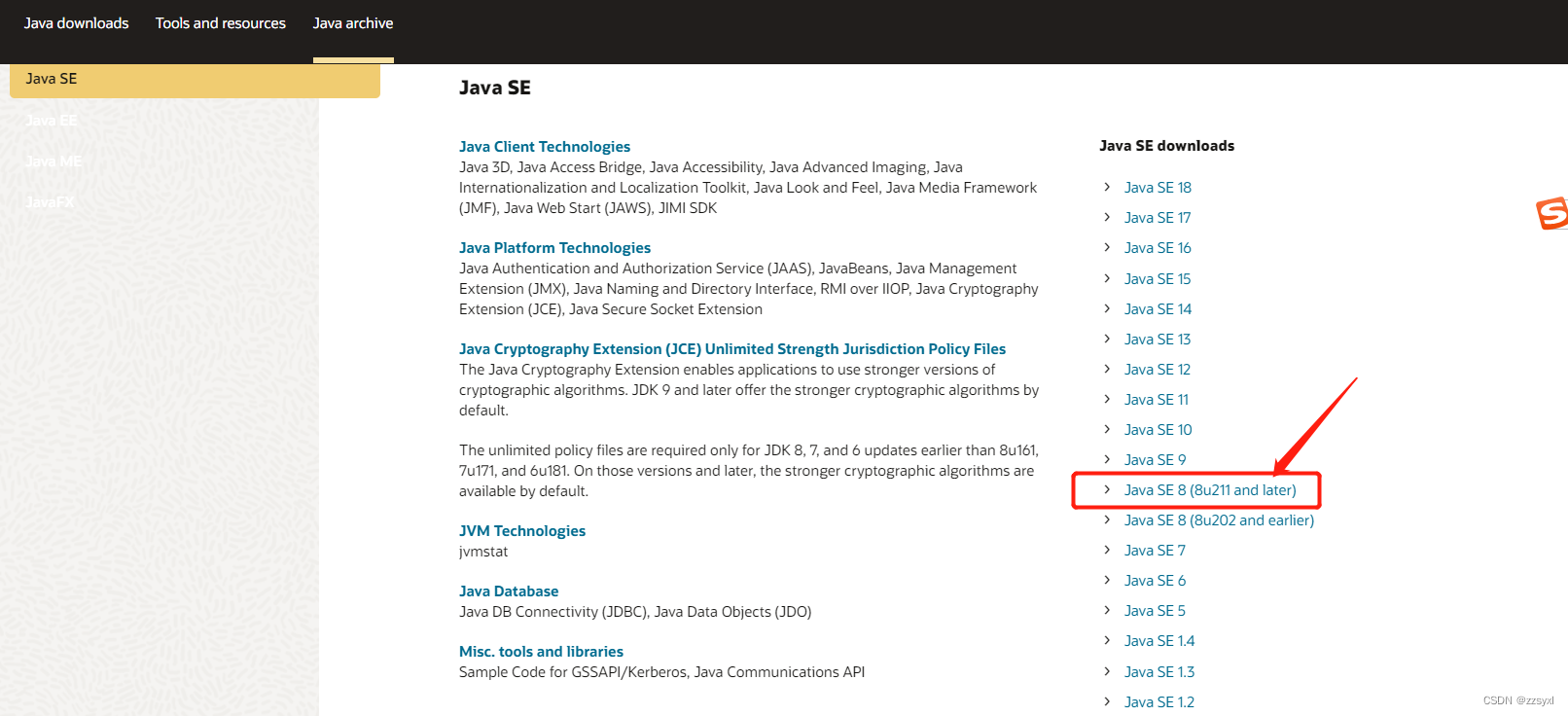The height and width of the screenshot is (716, 1568).
Task: Open Java SE 8 (8u202 and earlier)
Action: point(1219,520)
